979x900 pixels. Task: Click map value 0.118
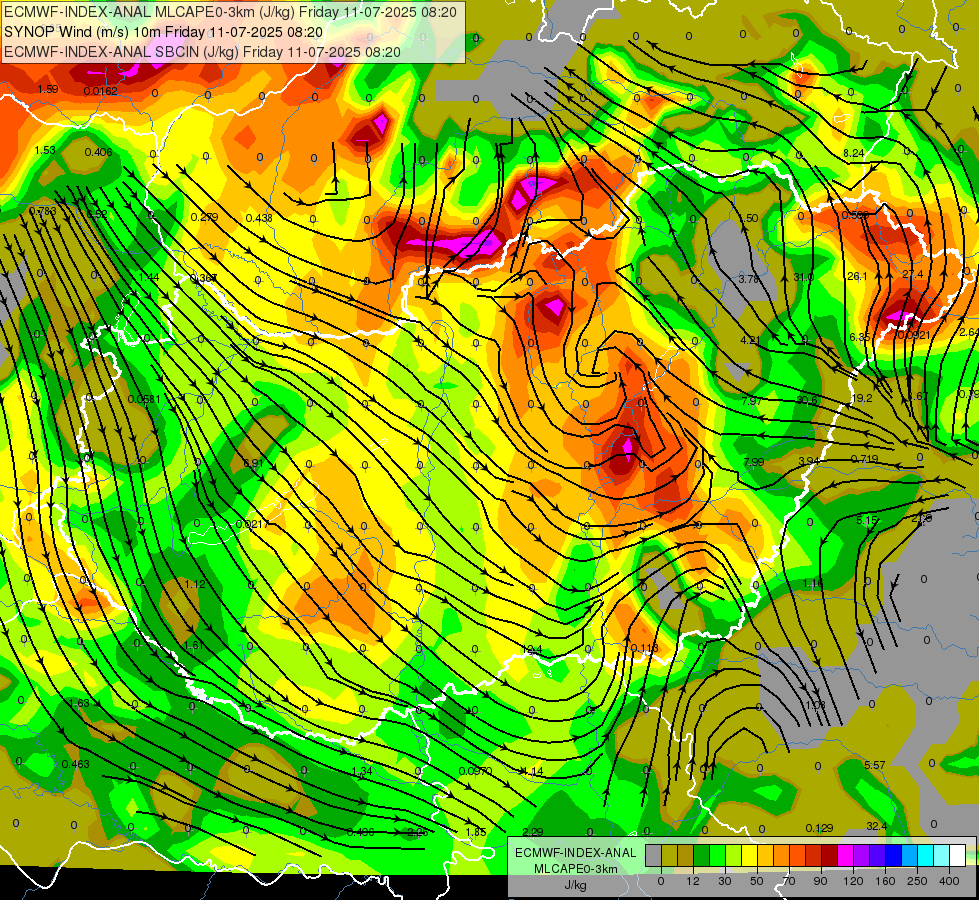(x=644, y=648)
